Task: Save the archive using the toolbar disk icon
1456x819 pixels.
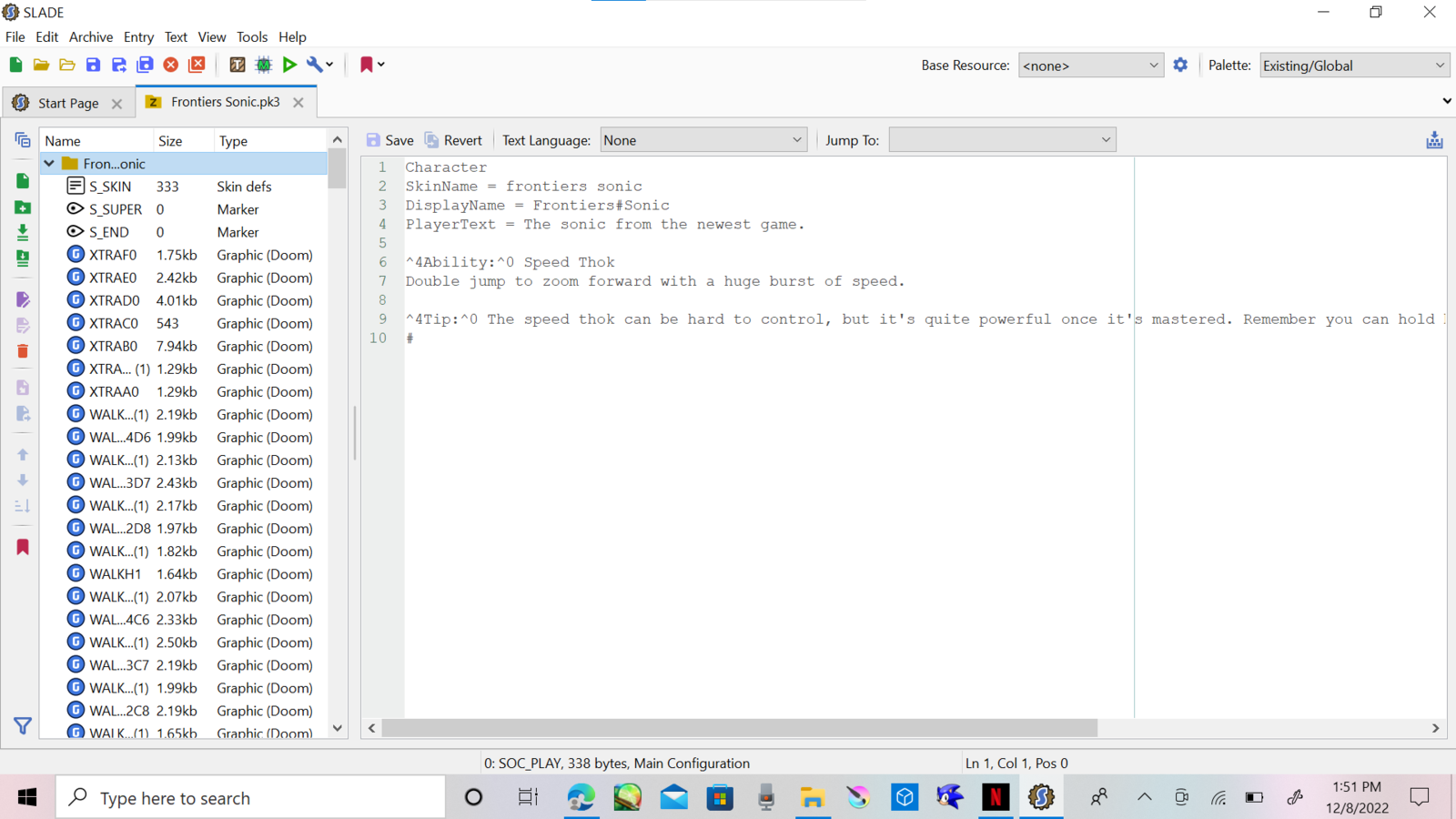Action: point(93,65)
